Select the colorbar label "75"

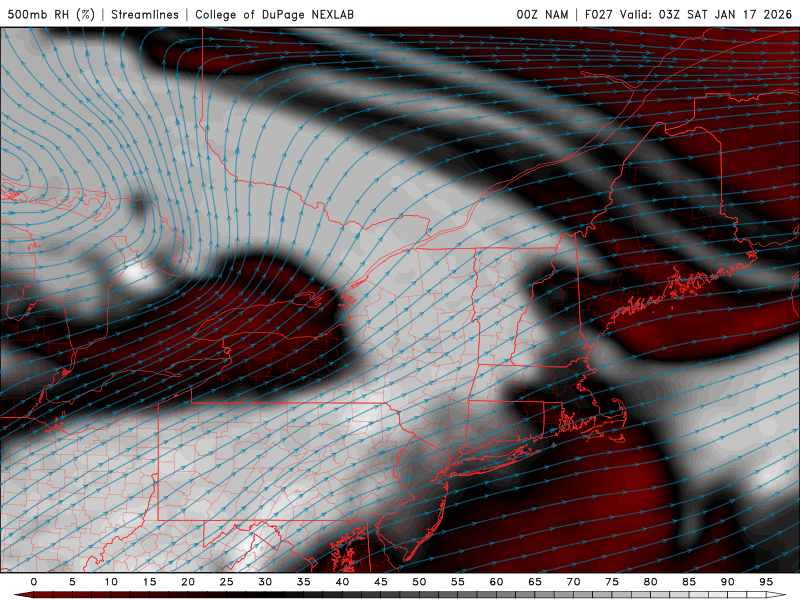[x=612, y=582]
